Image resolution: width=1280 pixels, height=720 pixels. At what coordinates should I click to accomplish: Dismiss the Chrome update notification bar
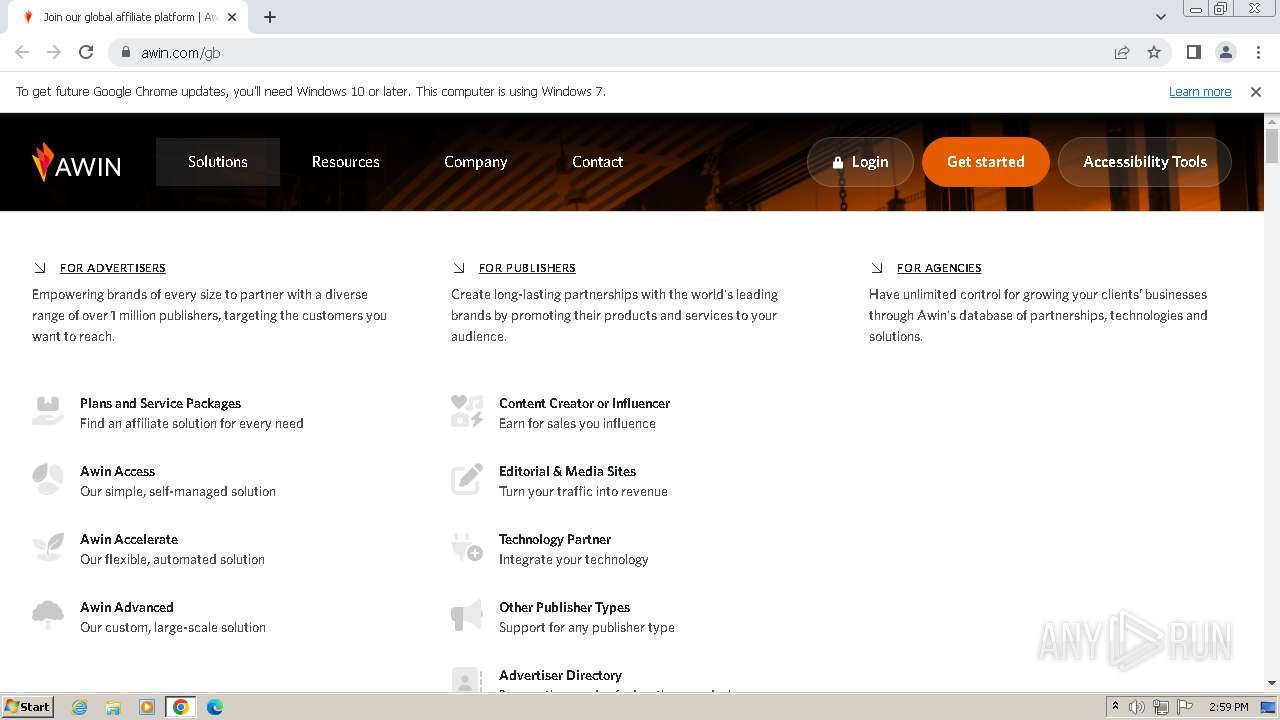(1256, 91)
